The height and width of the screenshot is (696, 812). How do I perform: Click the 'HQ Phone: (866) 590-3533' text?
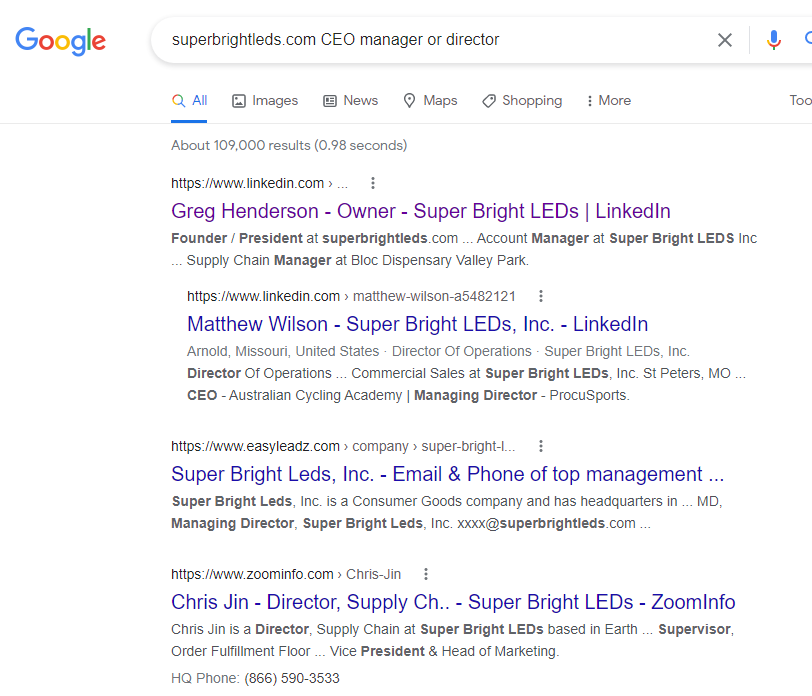(255, 678)
